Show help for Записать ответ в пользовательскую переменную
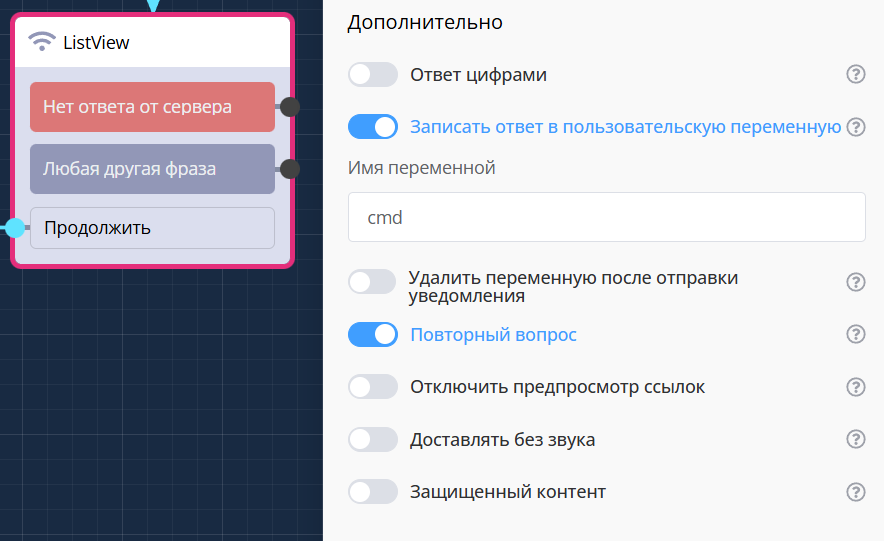 (x=855, y=127)
